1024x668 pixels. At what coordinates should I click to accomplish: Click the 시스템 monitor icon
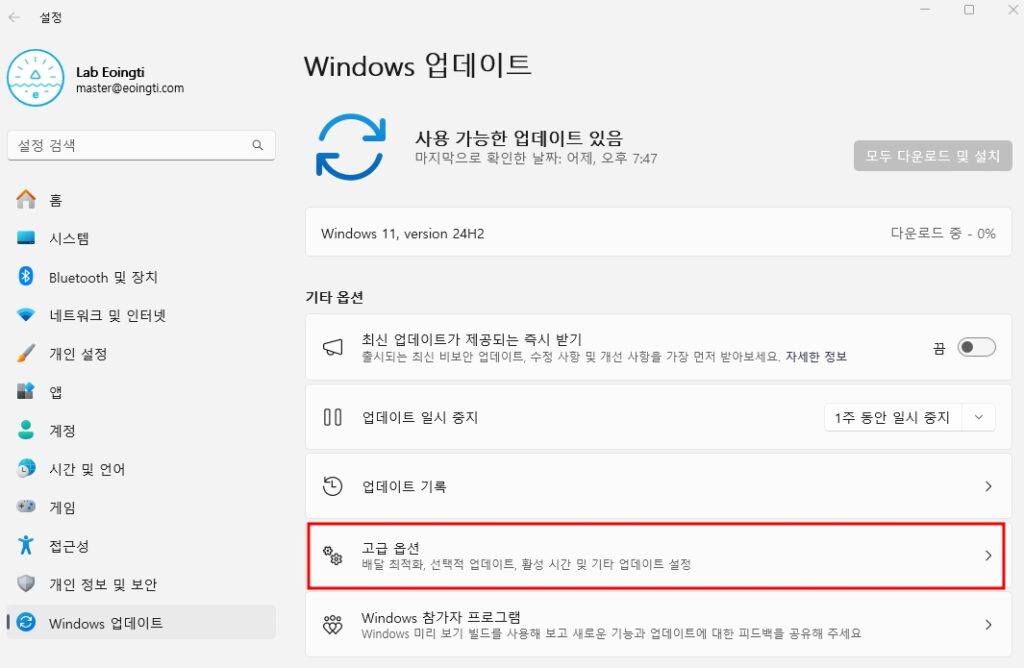pos(25,238)
